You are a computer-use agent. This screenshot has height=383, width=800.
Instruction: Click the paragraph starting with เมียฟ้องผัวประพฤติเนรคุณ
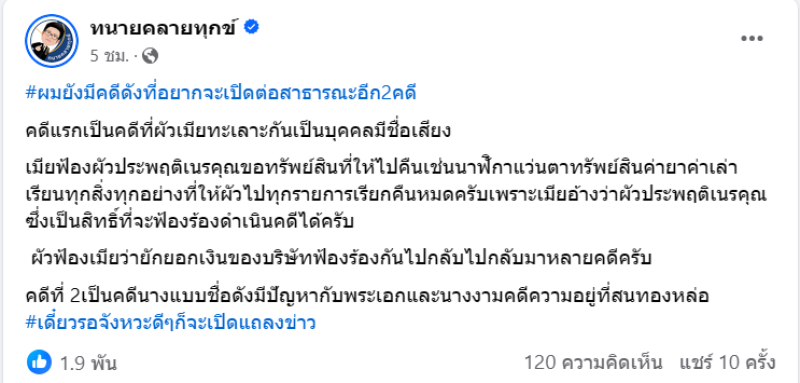[x=396, y=194]
